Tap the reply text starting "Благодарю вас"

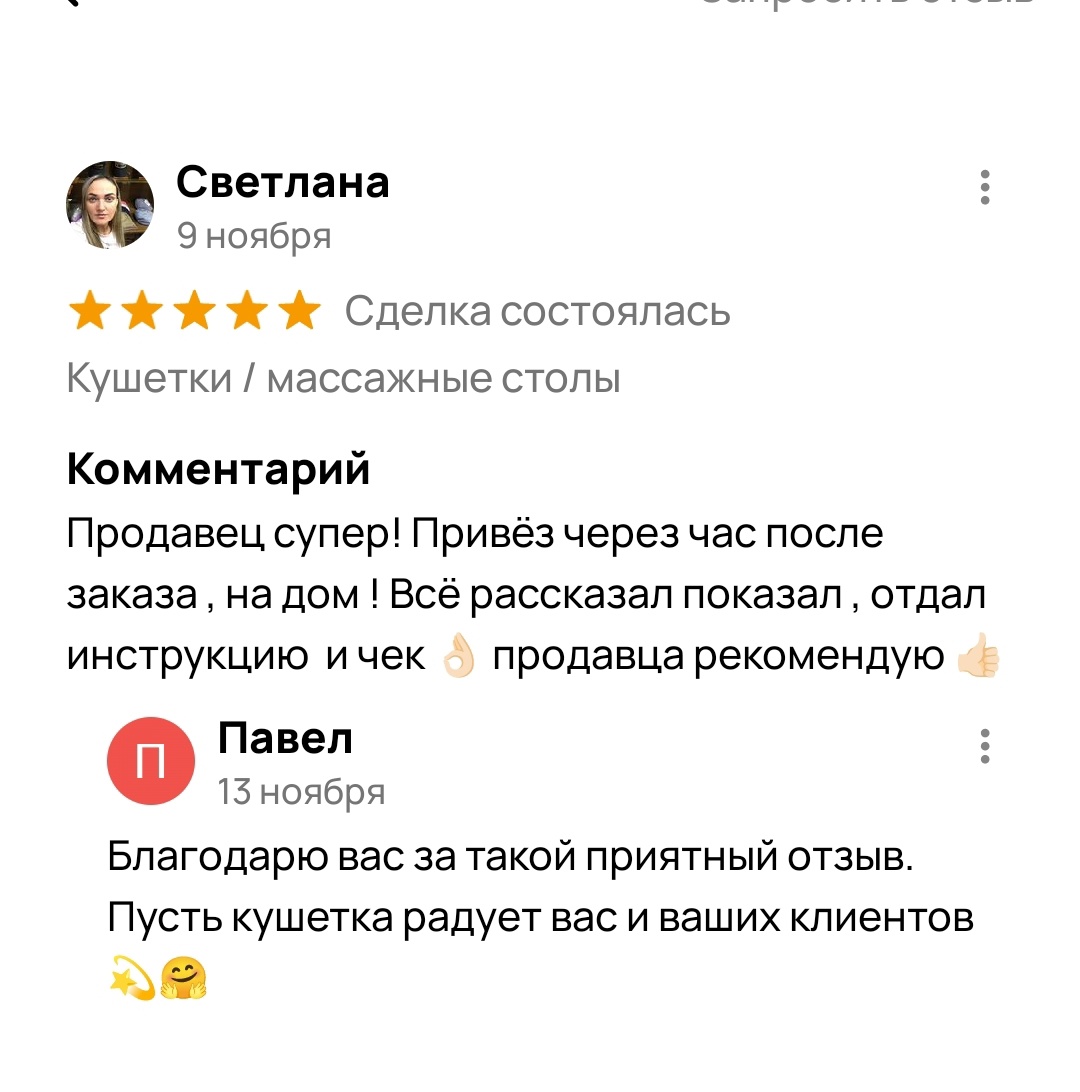[540, 888]
